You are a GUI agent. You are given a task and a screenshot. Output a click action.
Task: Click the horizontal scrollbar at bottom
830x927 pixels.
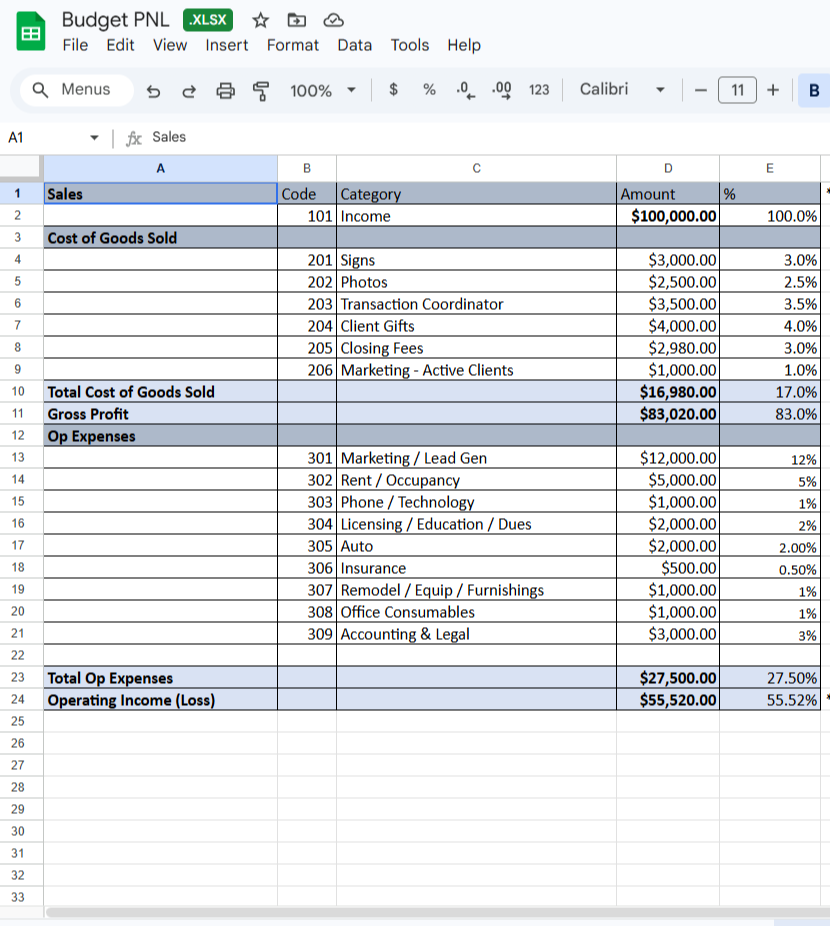437,912
